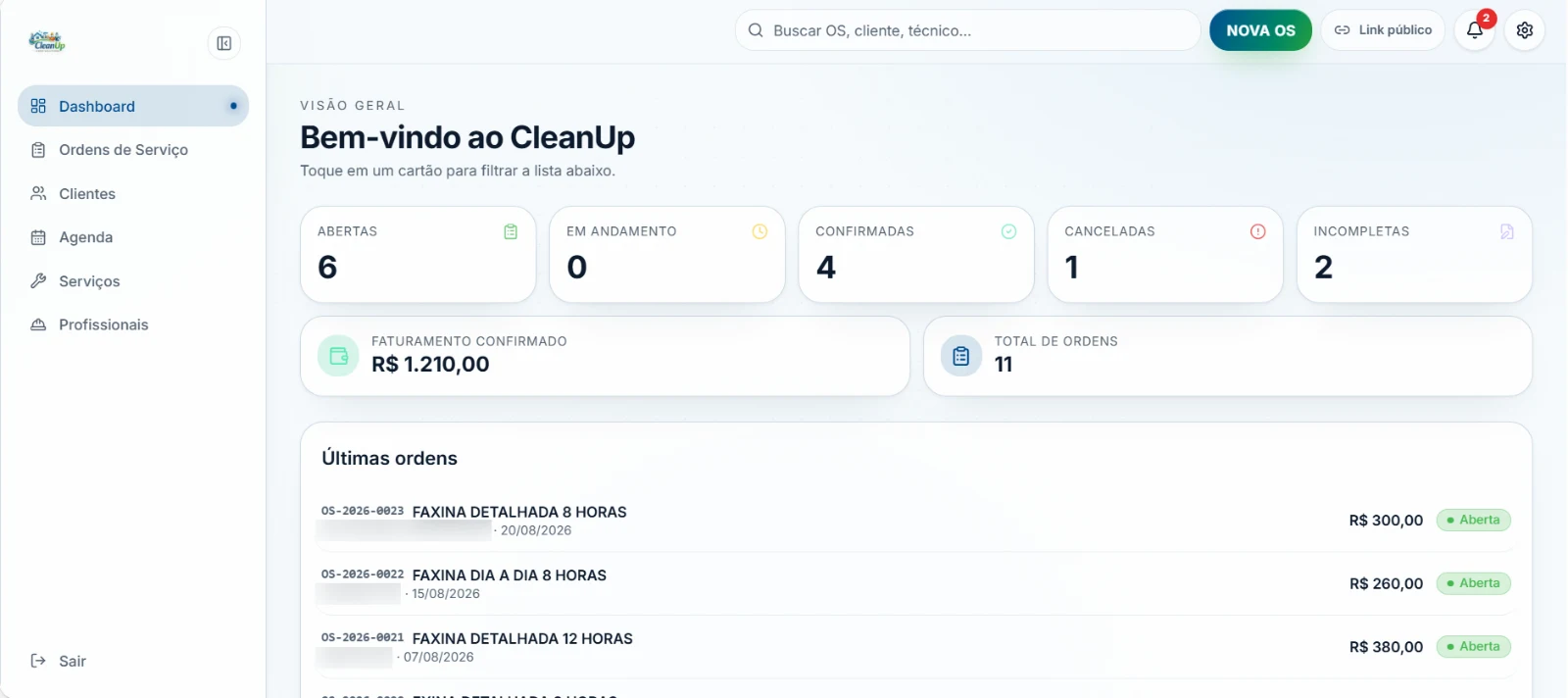Viewport: 1568px width, 698px height.
Task: Click the Sair logout arrow icon
Action: pyautogui.click(x=38, y=661)
